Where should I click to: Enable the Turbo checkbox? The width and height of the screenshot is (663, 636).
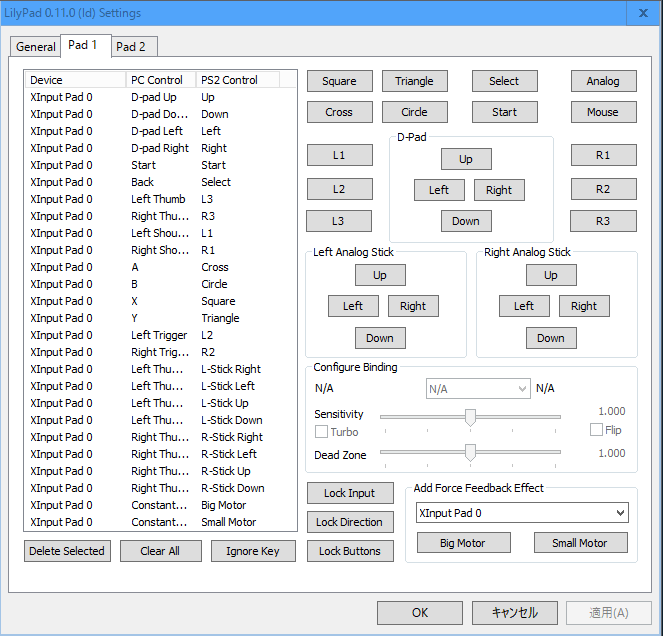[322, 432]
